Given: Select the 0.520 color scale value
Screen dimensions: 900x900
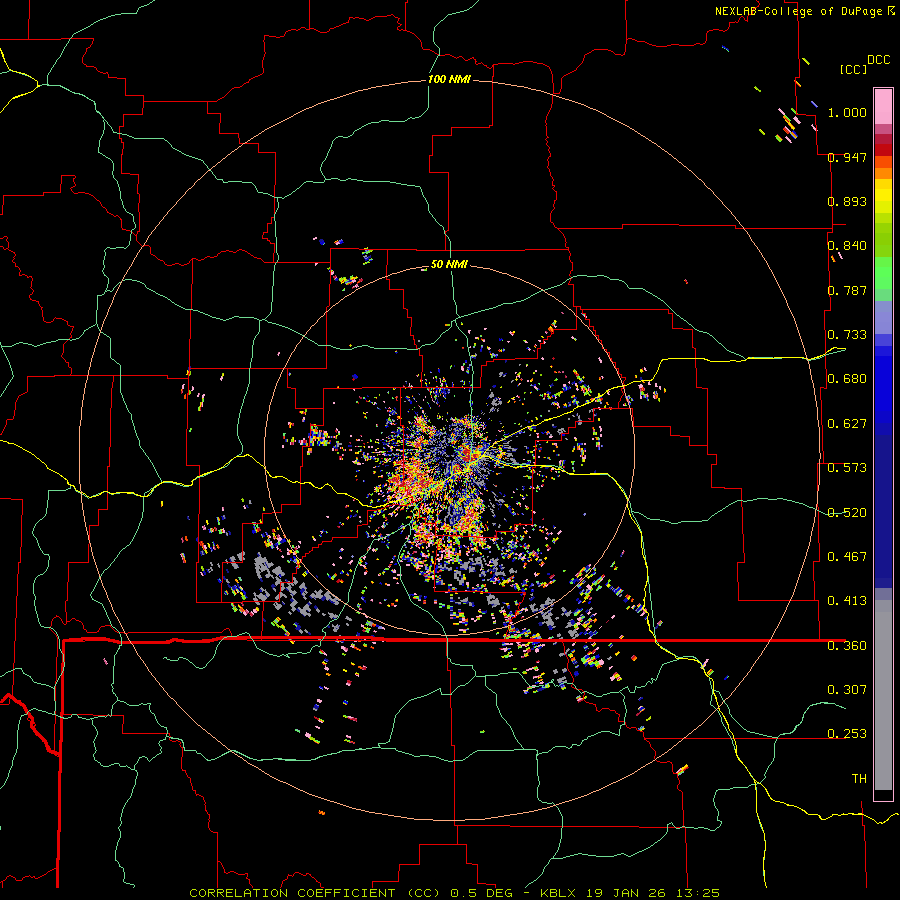Looking at the screenshot, I should point(847,513).
